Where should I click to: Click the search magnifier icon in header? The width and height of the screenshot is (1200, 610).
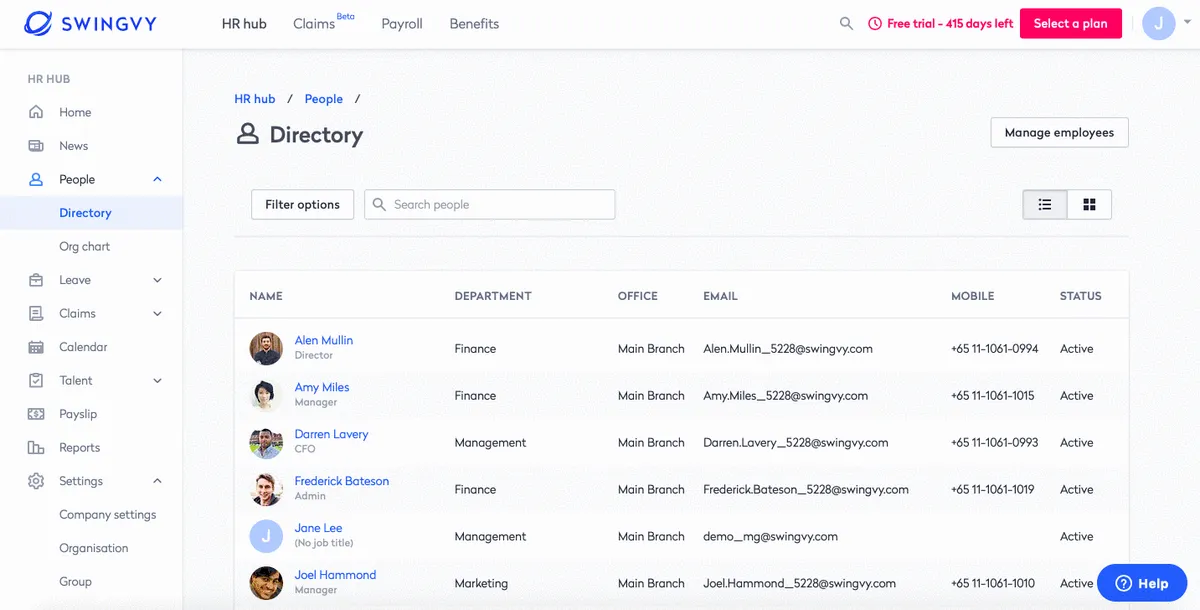[x=846, y=23]
